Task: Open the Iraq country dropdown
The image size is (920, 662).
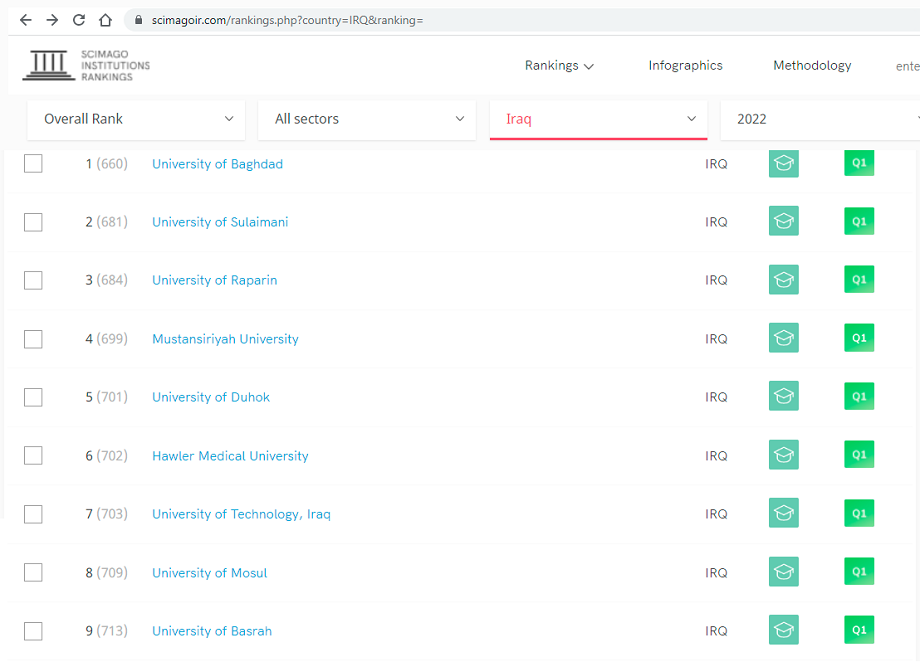Action: [598, 119]
